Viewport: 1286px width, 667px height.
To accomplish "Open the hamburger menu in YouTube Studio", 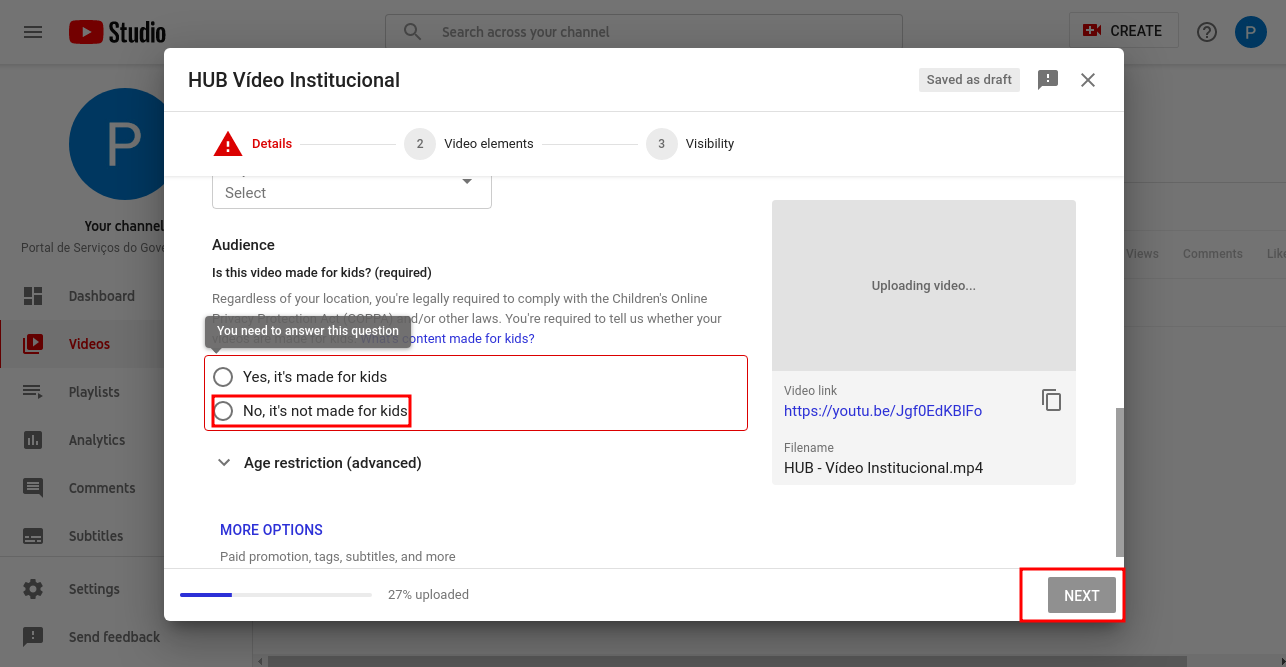I will coord(33,32).
